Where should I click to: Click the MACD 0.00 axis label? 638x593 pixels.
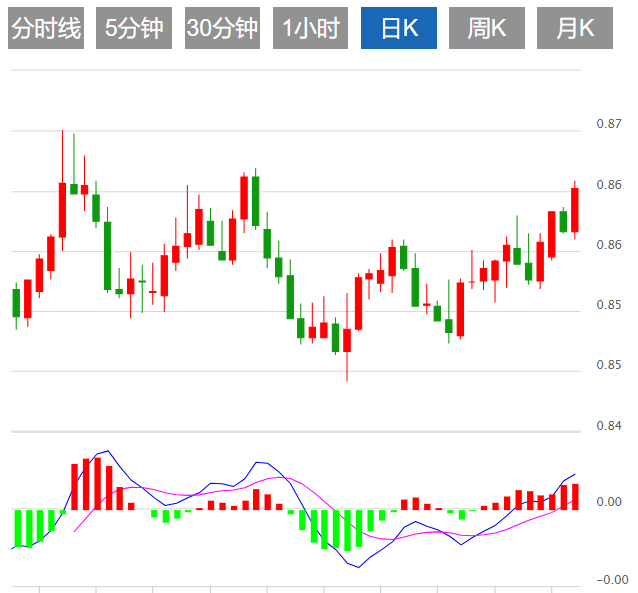pyautogui.click(x=609, y=502)
